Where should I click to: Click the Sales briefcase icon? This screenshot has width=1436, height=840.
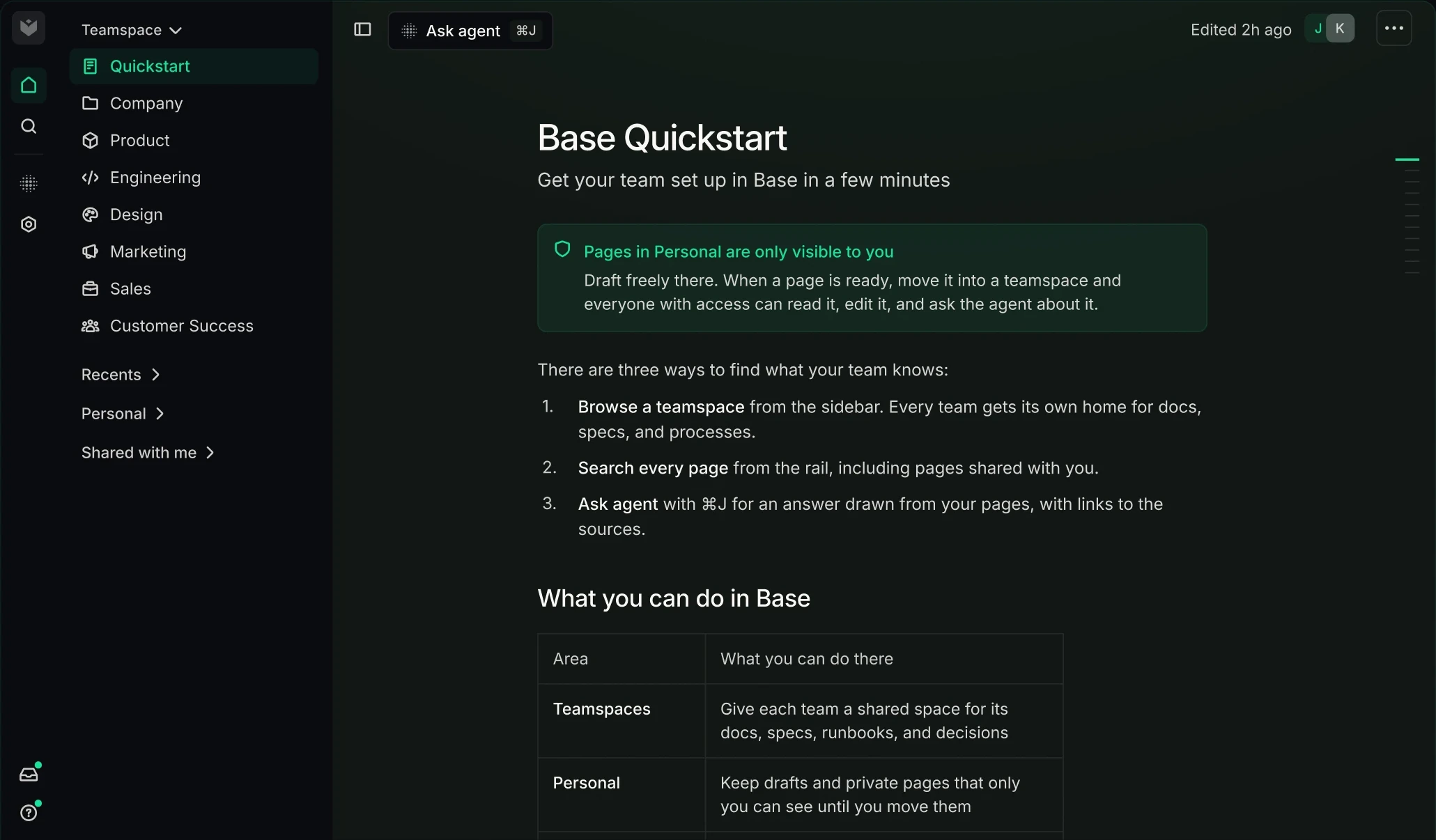[90, 288]
